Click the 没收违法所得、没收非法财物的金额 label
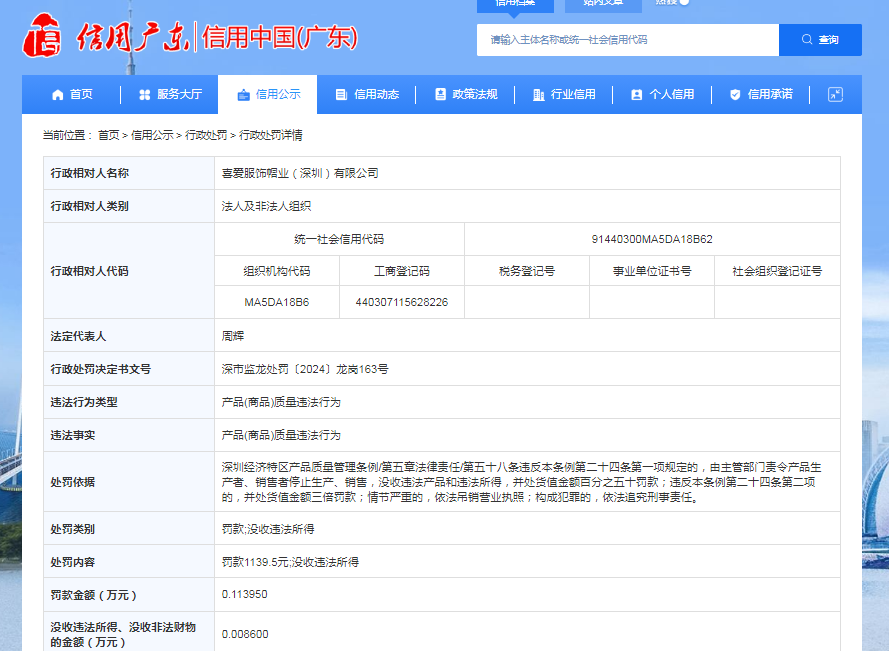889x651 pixels. click(123, 635)
